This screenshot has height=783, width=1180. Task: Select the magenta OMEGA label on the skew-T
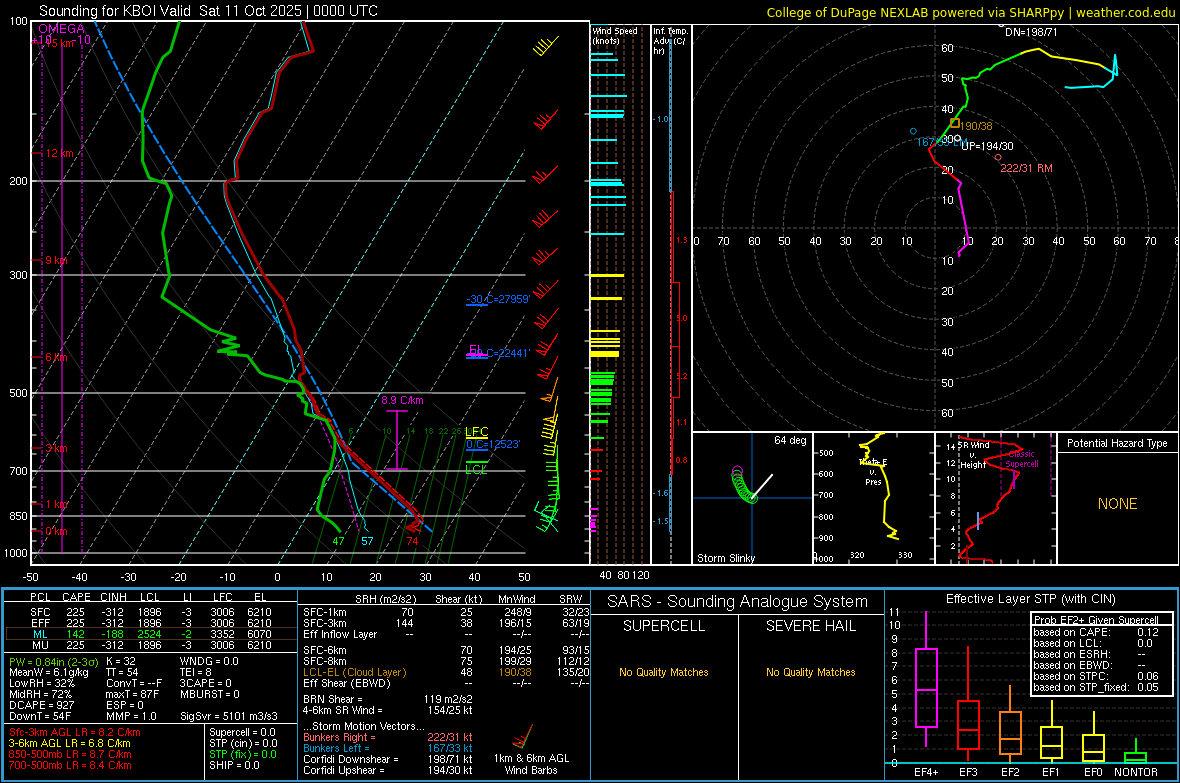(x=61, y=29)
